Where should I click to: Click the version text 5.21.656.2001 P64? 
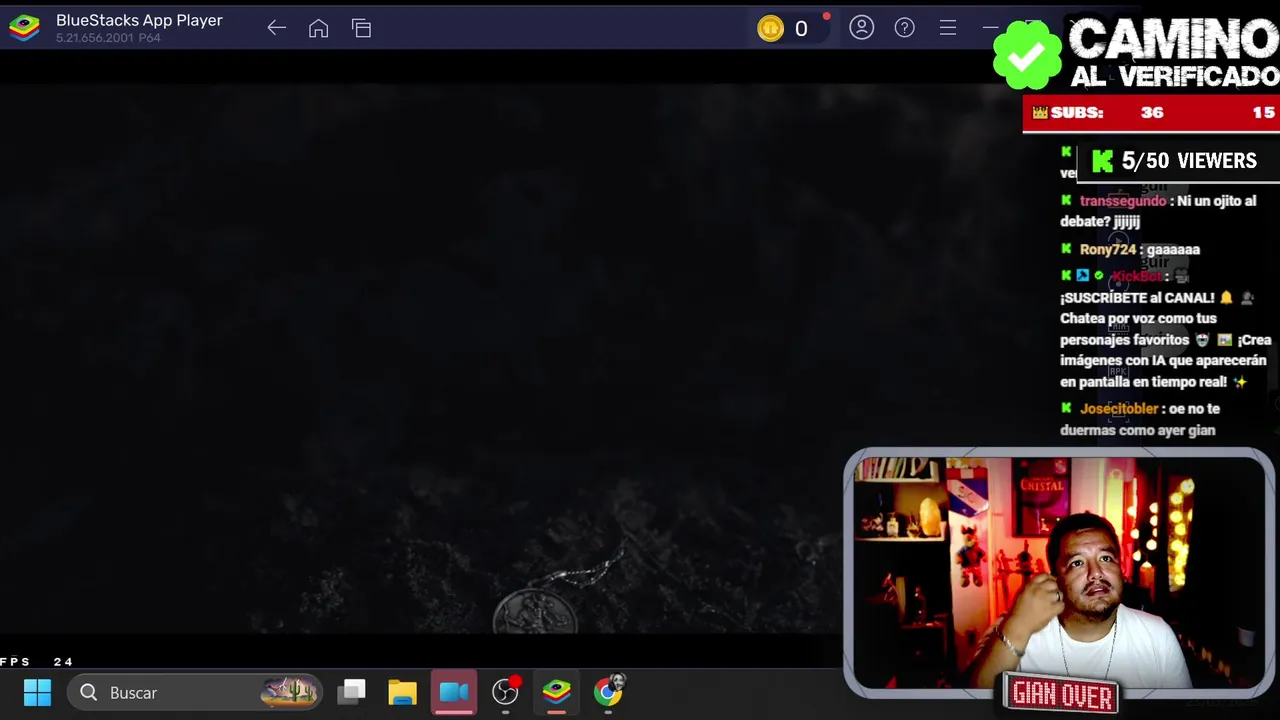[108, 38]
